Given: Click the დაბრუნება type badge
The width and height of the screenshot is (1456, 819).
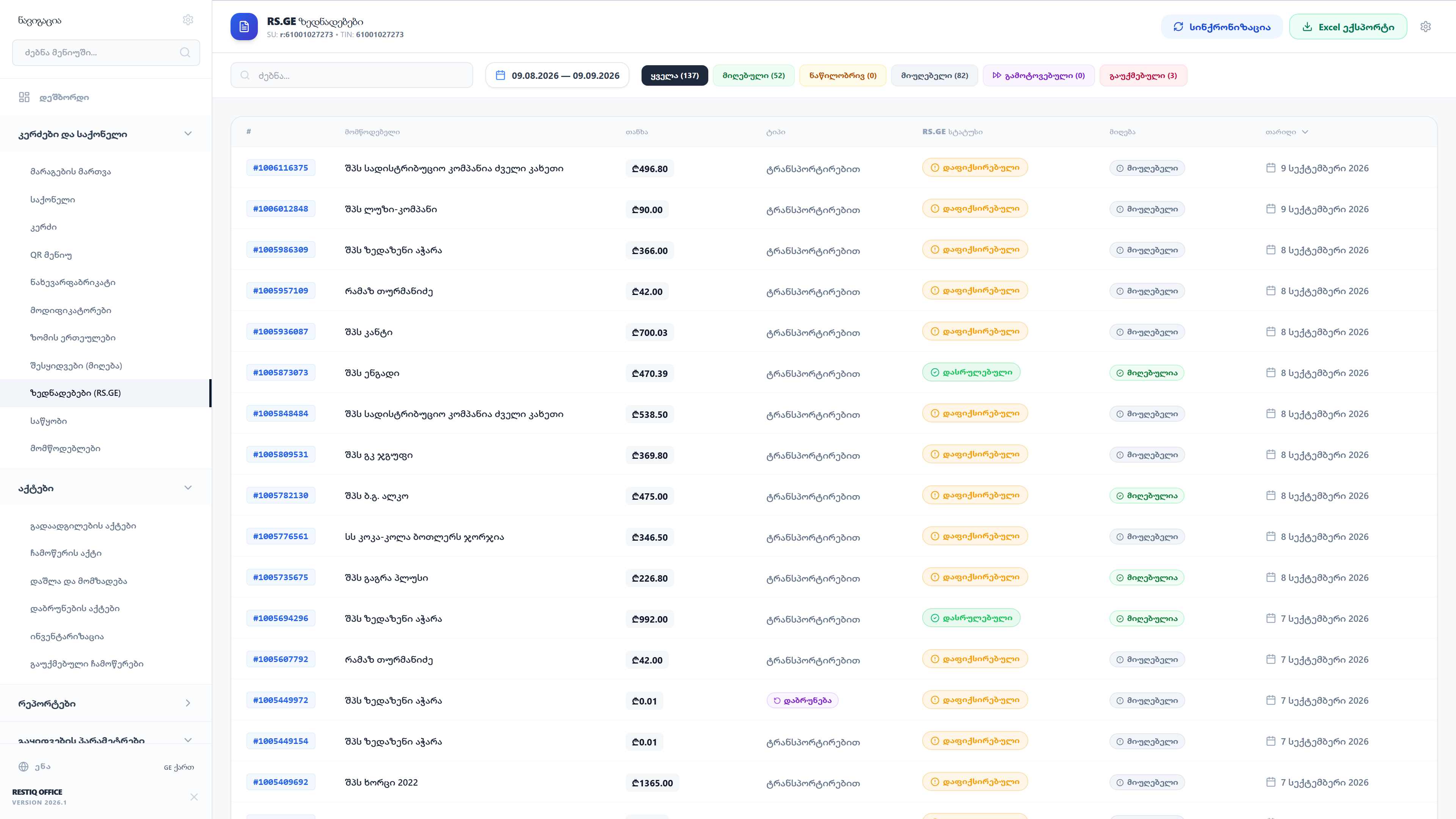Looking at the screenshot, I should 802,700.
